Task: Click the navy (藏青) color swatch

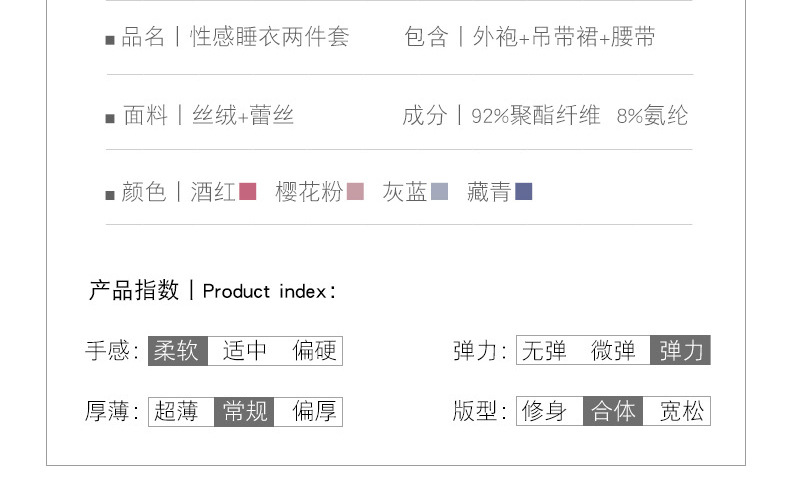Action: 523,191
